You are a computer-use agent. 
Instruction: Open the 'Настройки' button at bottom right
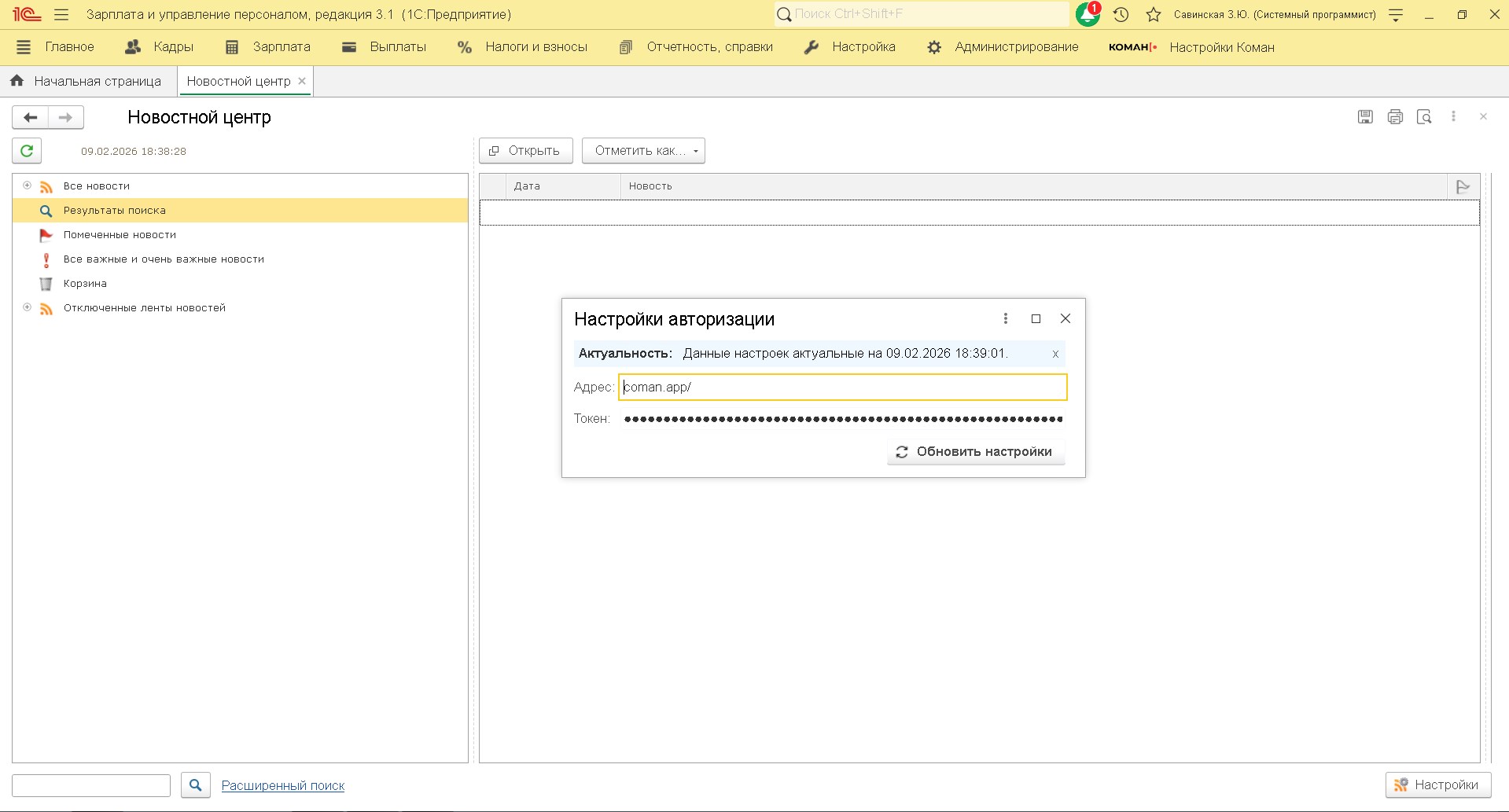(1437, 784)
